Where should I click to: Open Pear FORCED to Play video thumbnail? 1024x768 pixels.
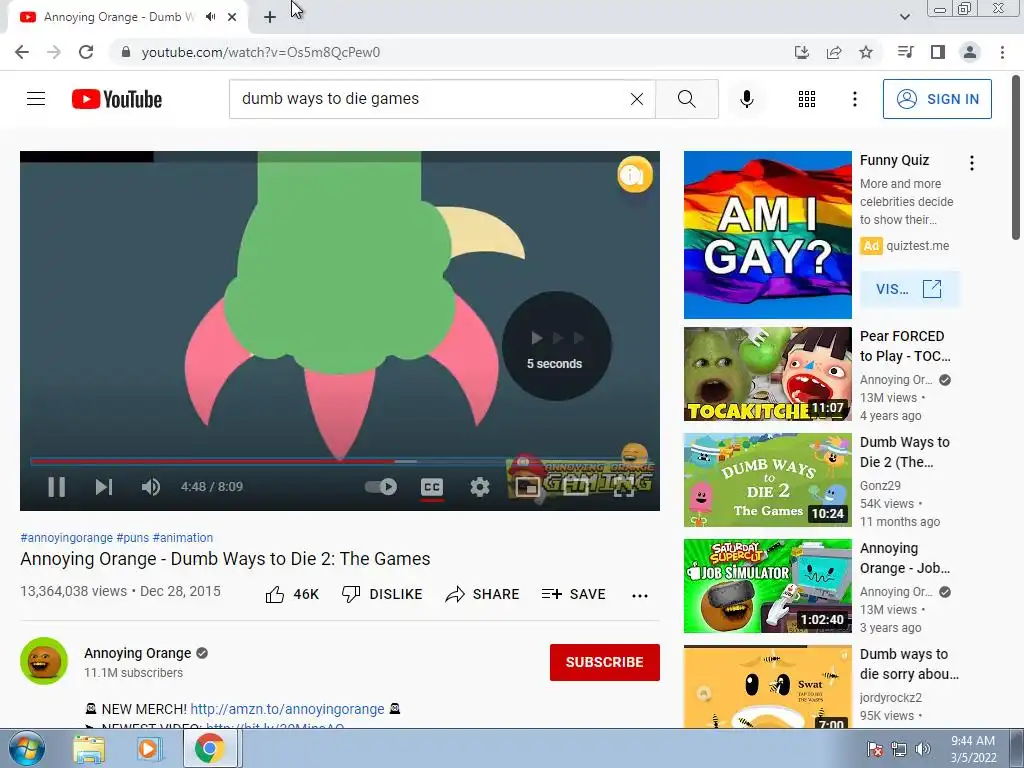[768, 374]
